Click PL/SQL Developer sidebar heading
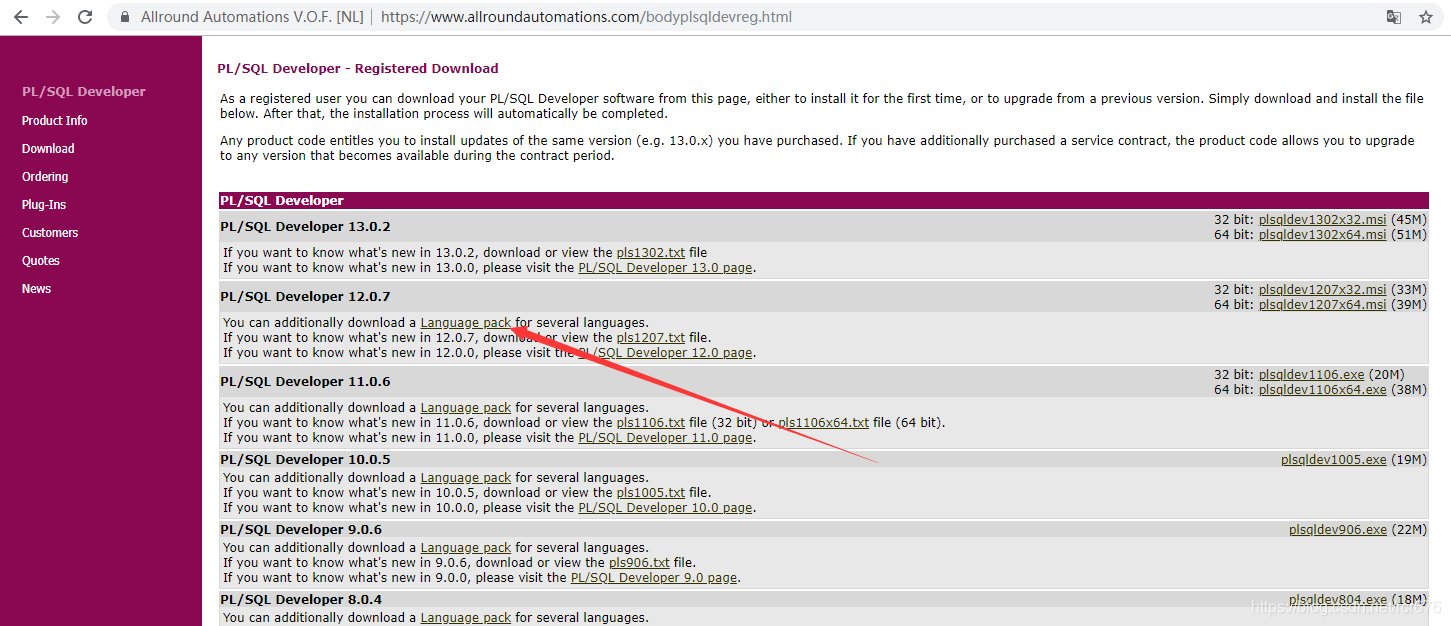 click(x=84, y=92)
